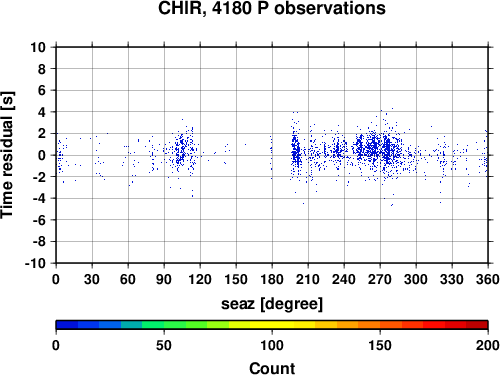Click the Time residual [s] axis label
Image resolution: width=500 pixels, height=375 pixels.
7,155
